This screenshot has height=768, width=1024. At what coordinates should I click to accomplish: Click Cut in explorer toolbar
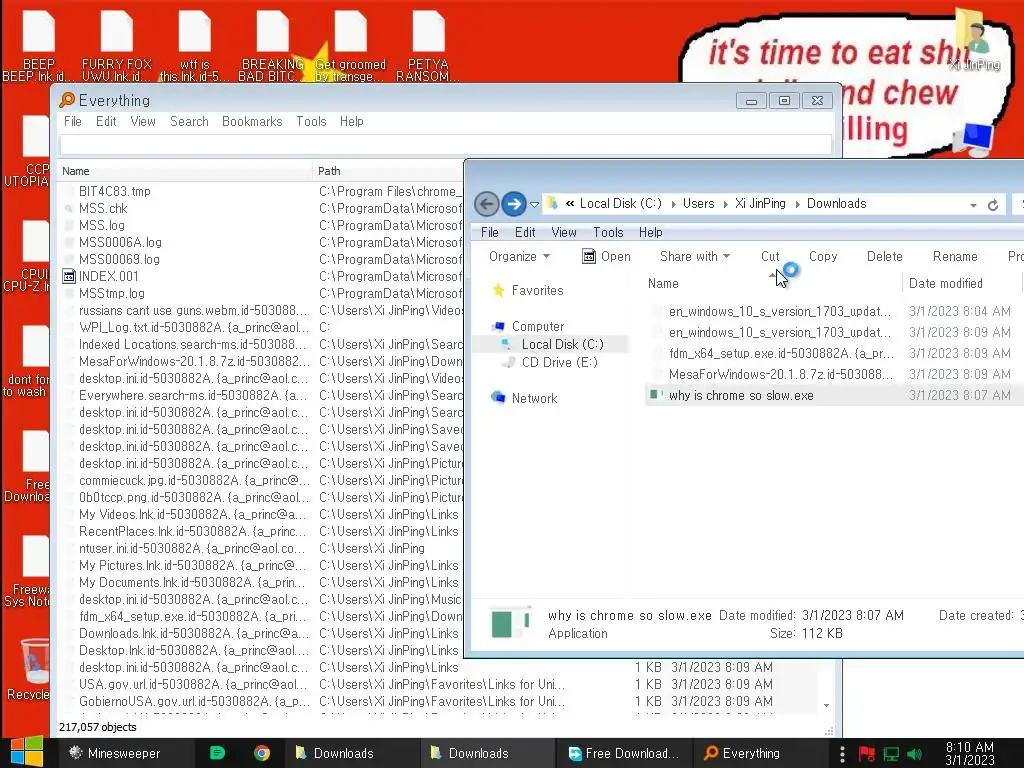(x=770, y=257)
